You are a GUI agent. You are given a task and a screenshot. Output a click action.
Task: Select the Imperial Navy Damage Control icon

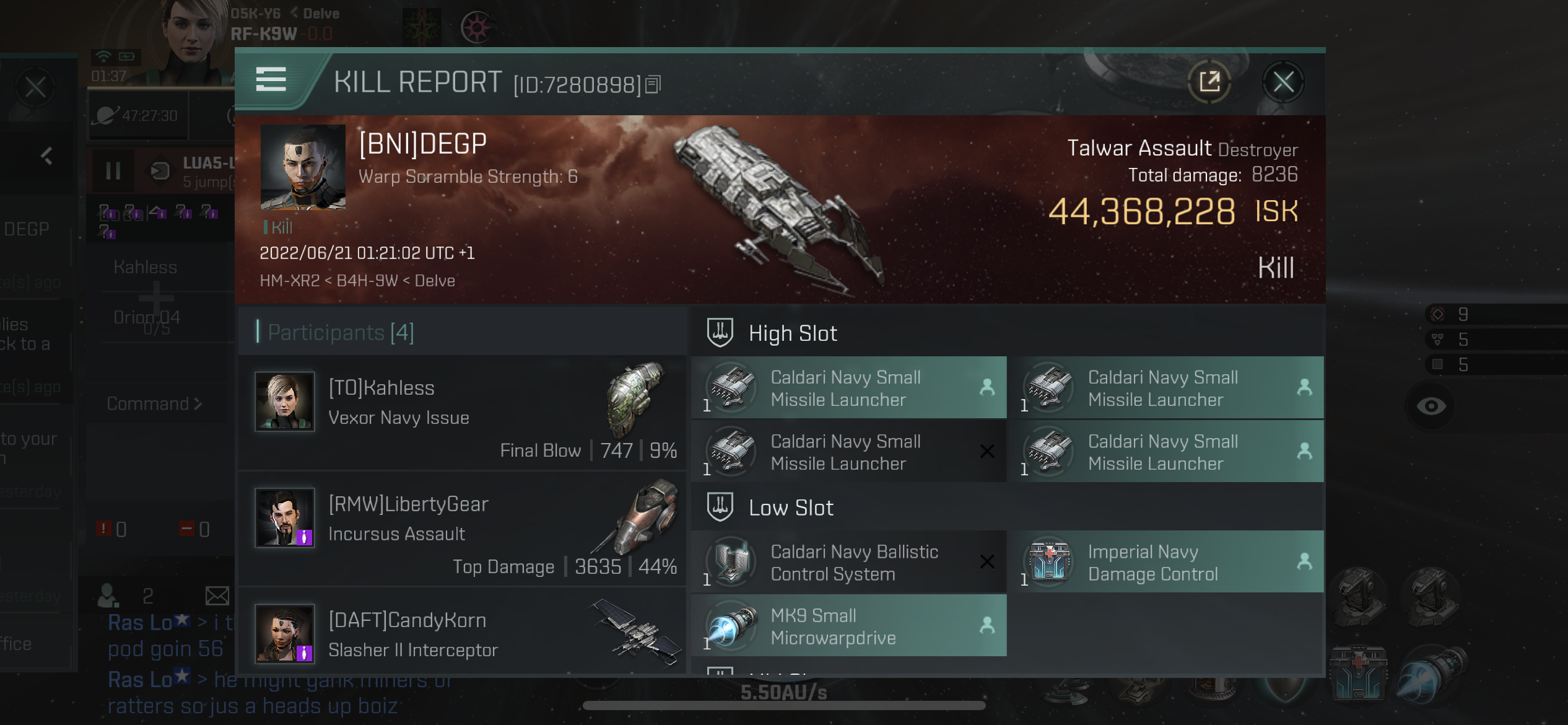point(1050,562)
